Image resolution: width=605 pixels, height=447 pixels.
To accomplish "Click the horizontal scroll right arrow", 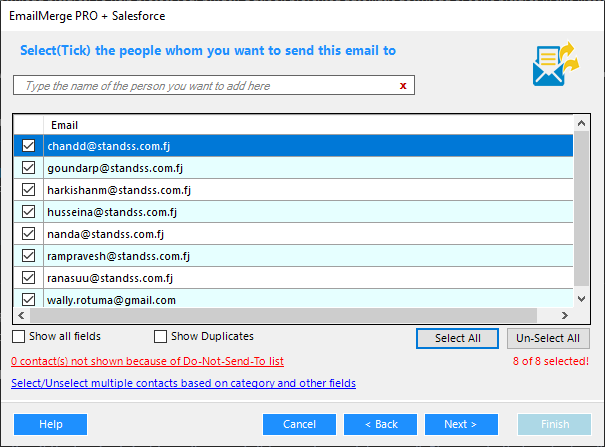I will pos(566,315).
